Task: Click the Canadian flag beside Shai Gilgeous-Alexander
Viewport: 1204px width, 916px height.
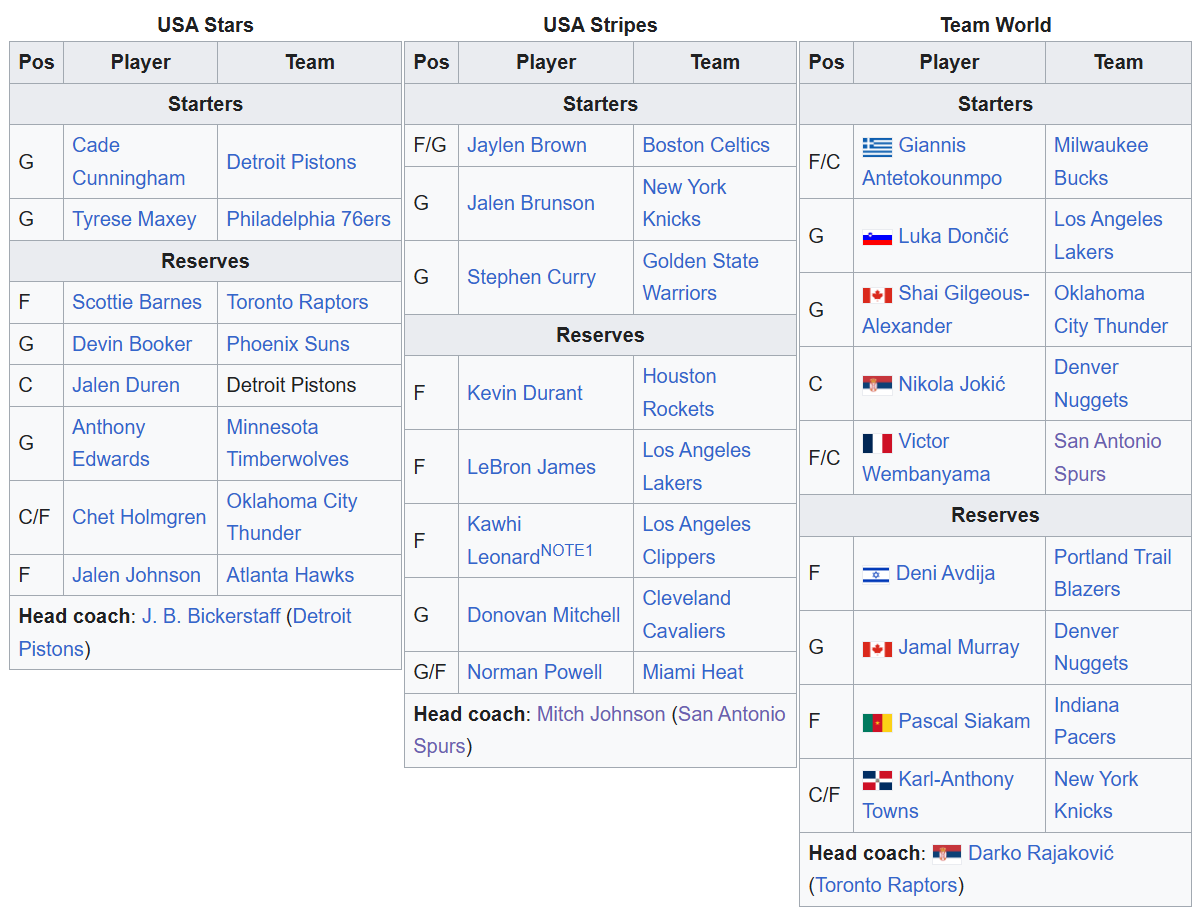Action: 877,295
